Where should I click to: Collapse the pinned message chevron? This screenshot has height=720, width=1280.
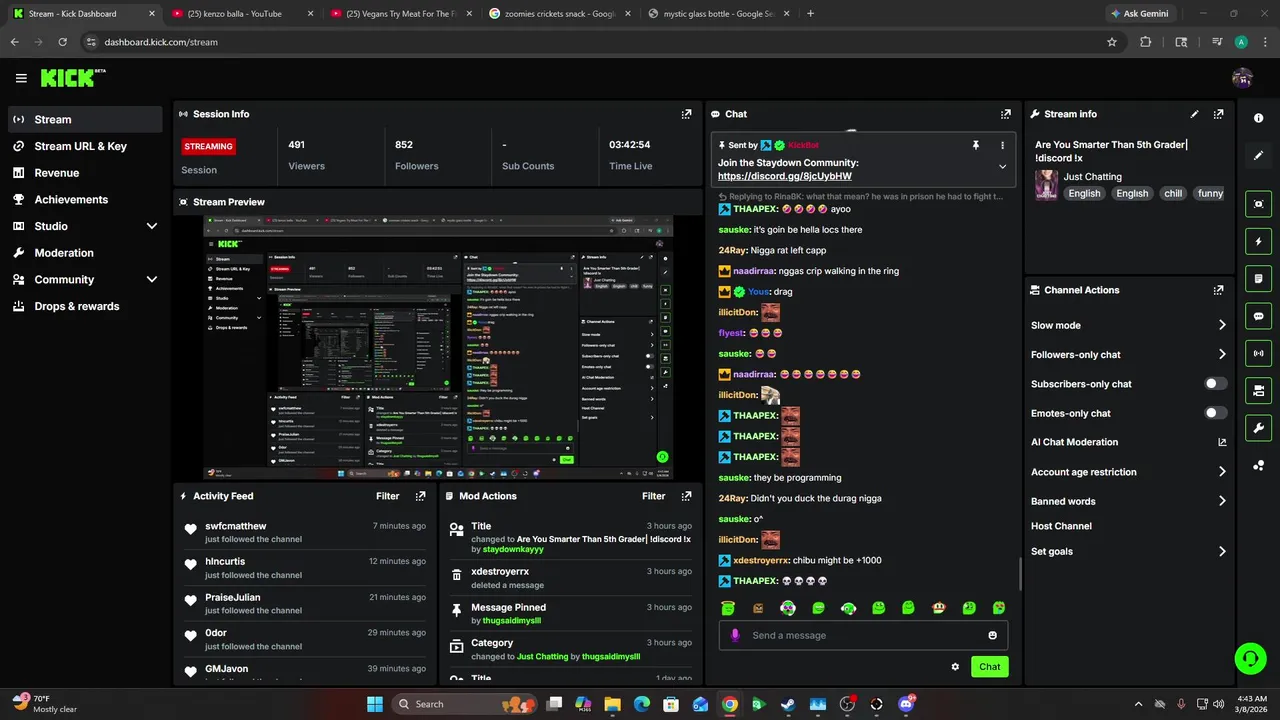(1002, 167)
